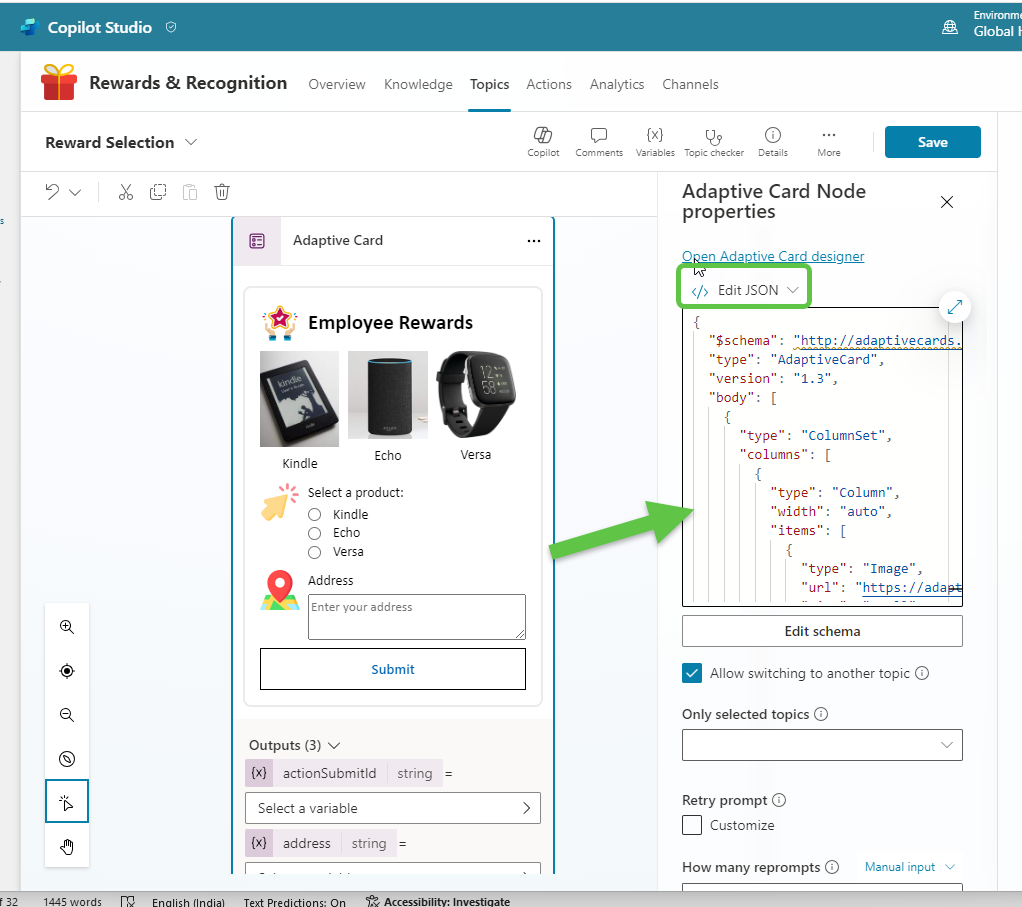Uncheck Allow switching to another topic
1022x907 pixels.
[x=692, y=673]
